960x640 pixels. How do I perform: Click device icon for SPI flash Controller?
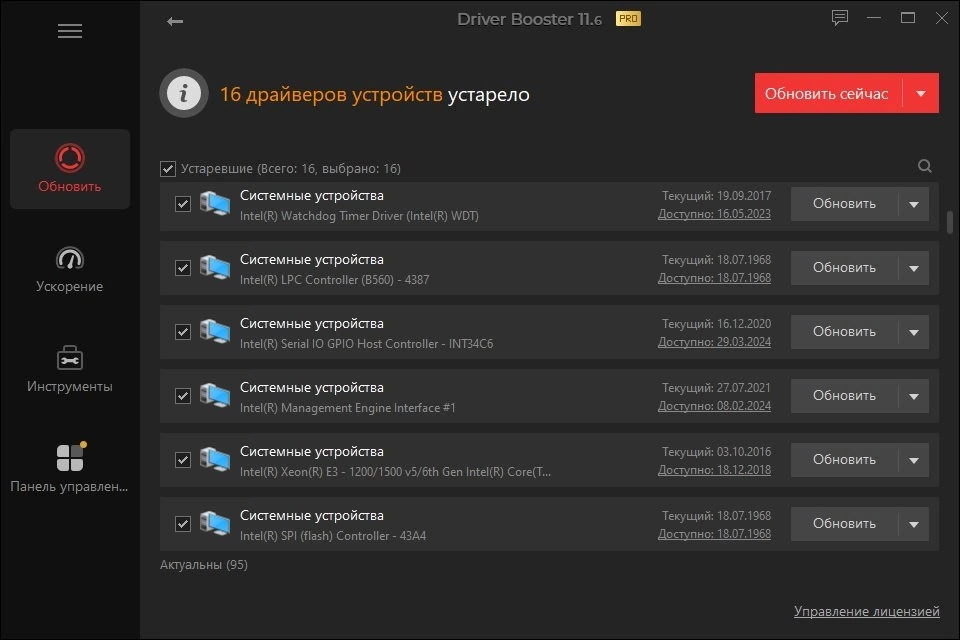pyautogui.click(x=215, y=524)
